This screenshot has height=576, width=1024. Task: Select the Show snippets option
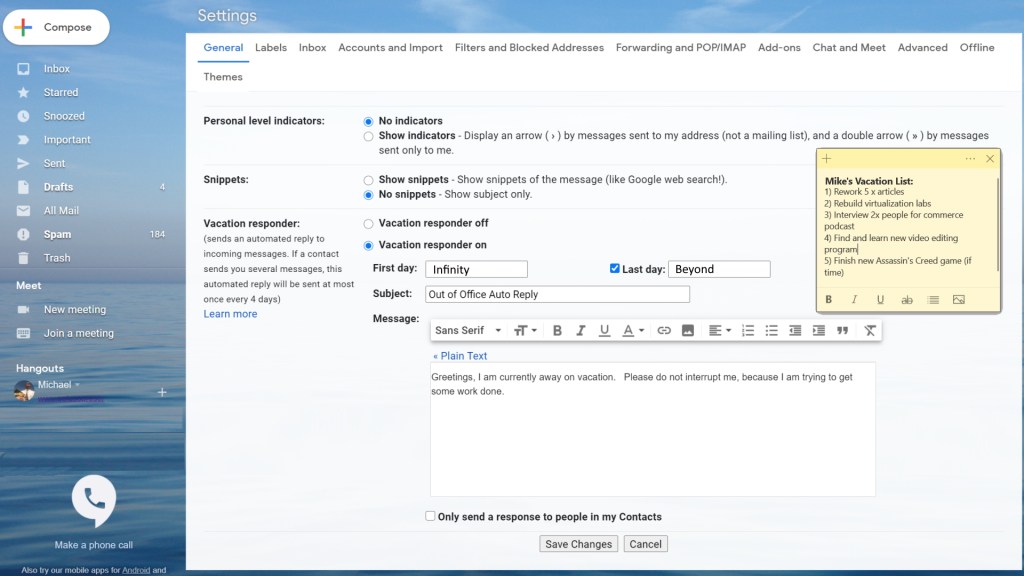[x=369, y=180]
